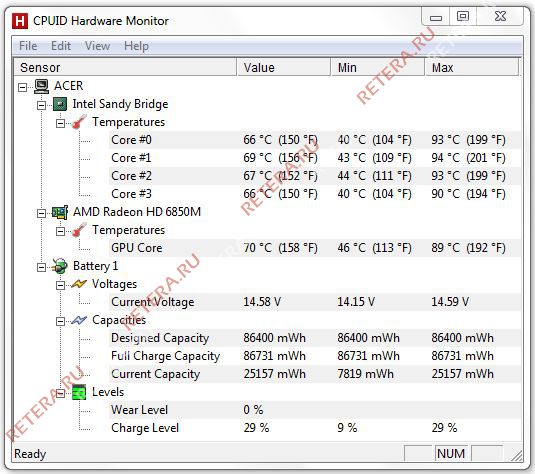Click the Capacities graph icon
The image size is (535, 474).
[x=79, y=320]
